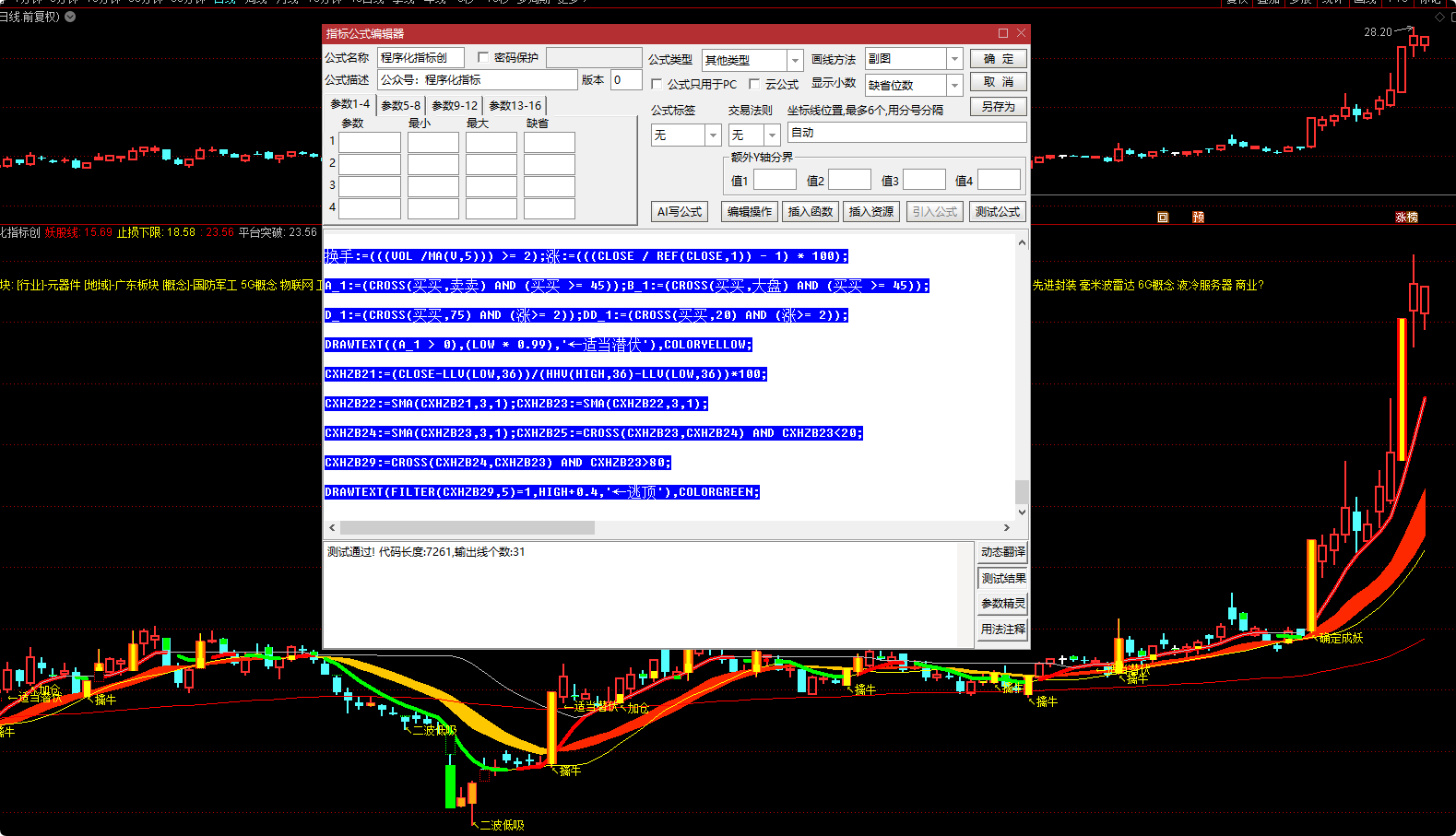Maximize the formula editor dialog
The height and width of the screenshot is (836, 1456).
point(1003,33)
